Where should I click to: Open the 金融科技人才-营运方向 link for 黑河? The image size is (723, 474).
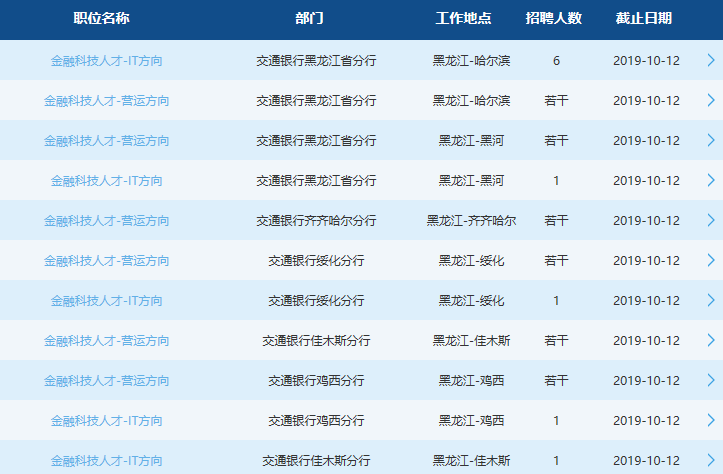coord(107,141)
